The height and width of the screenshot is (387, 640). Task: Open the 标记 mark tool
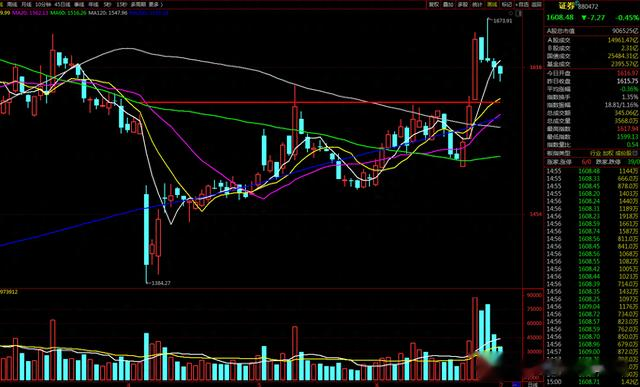[x=507, y=4]
